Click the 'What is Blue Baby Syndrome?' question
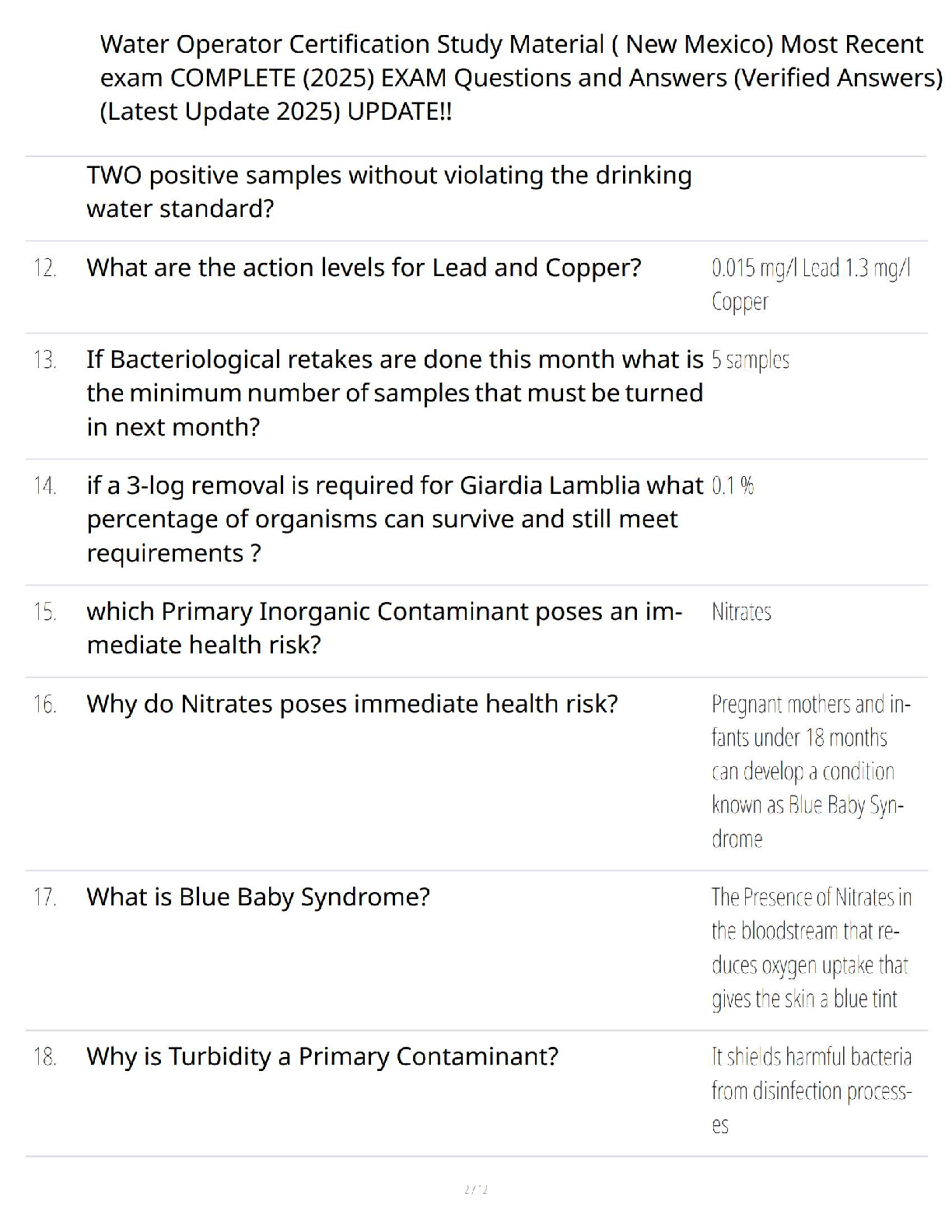The width and height of the screenshot is (952, 1232). 257,897
